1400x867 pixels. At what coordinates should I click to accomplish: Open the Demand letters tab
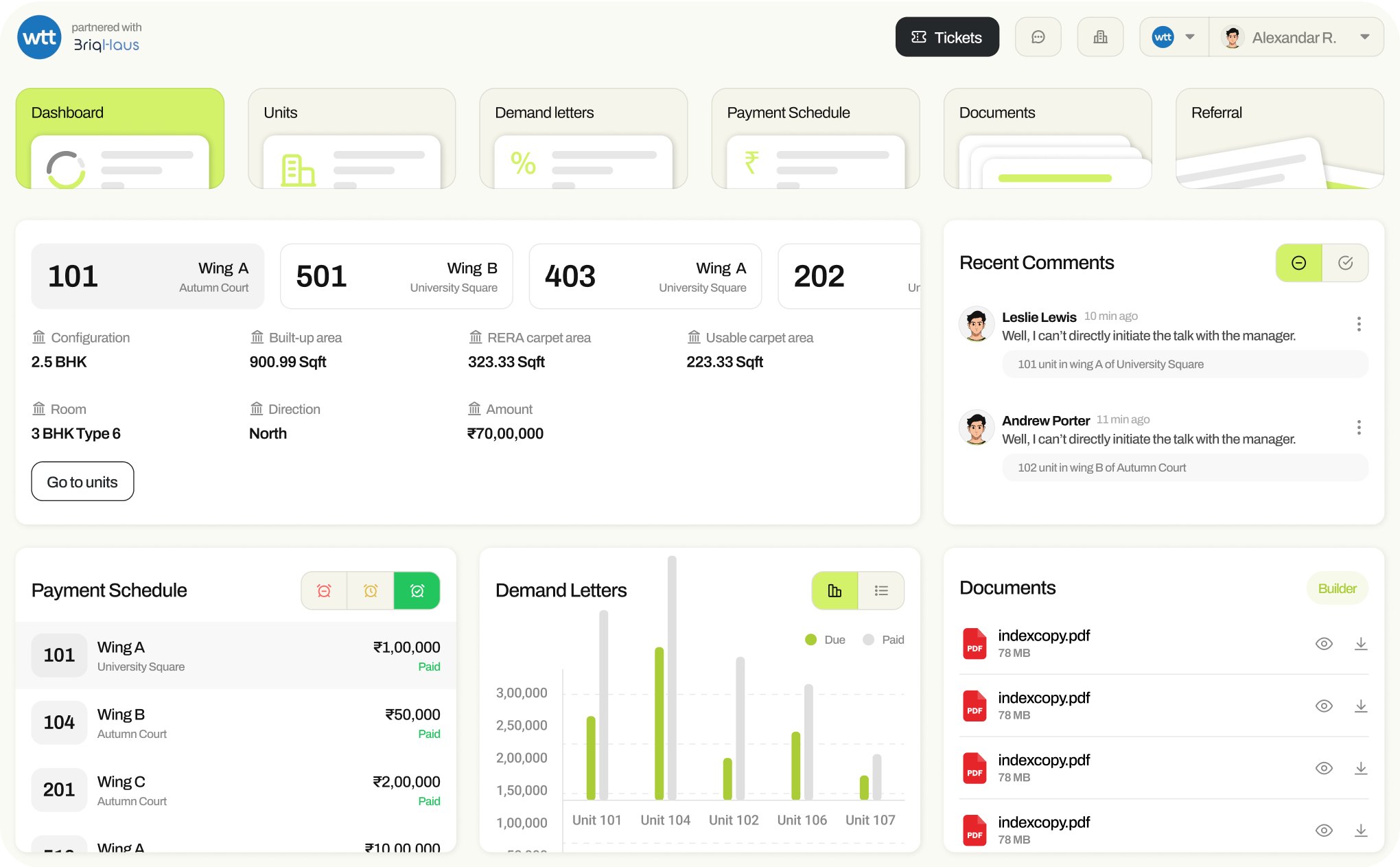pos(583,138)
